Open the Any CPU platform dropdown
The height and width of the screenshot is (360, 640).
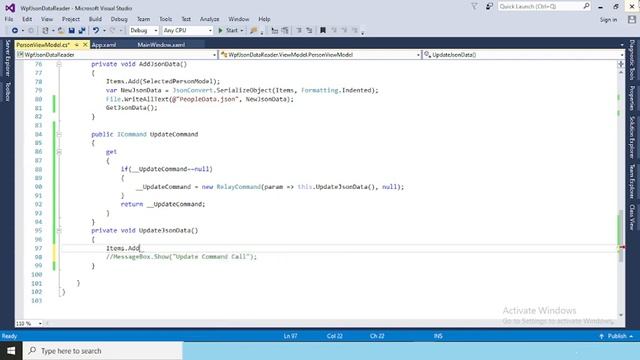(x=187, y=31)
